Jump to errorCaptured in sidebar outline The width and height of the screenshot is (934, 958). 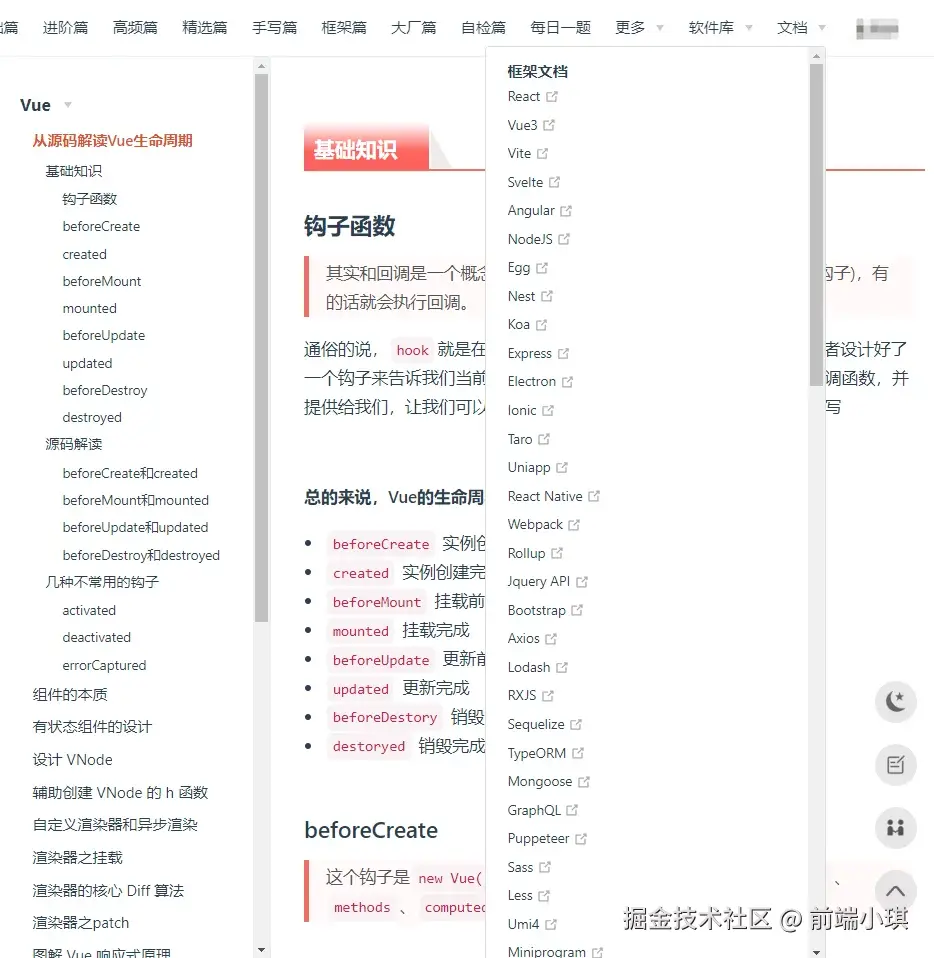[x=104, y=665]
